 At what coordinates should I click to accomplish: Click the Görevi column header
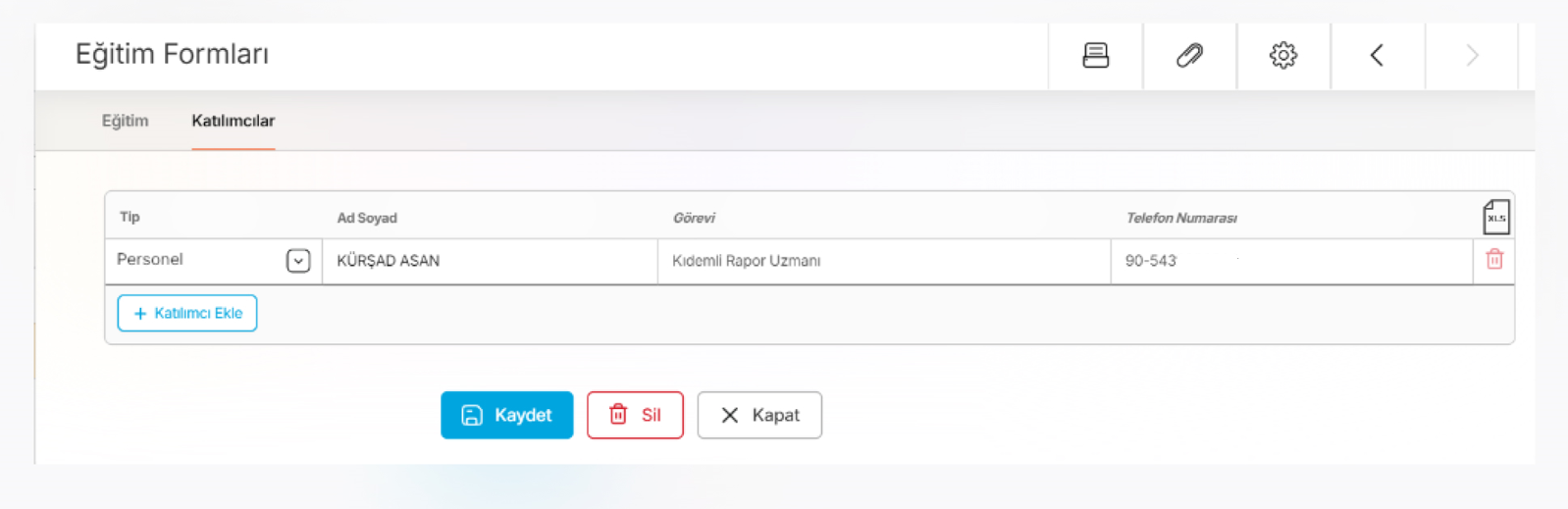click(x=694, y=218)
